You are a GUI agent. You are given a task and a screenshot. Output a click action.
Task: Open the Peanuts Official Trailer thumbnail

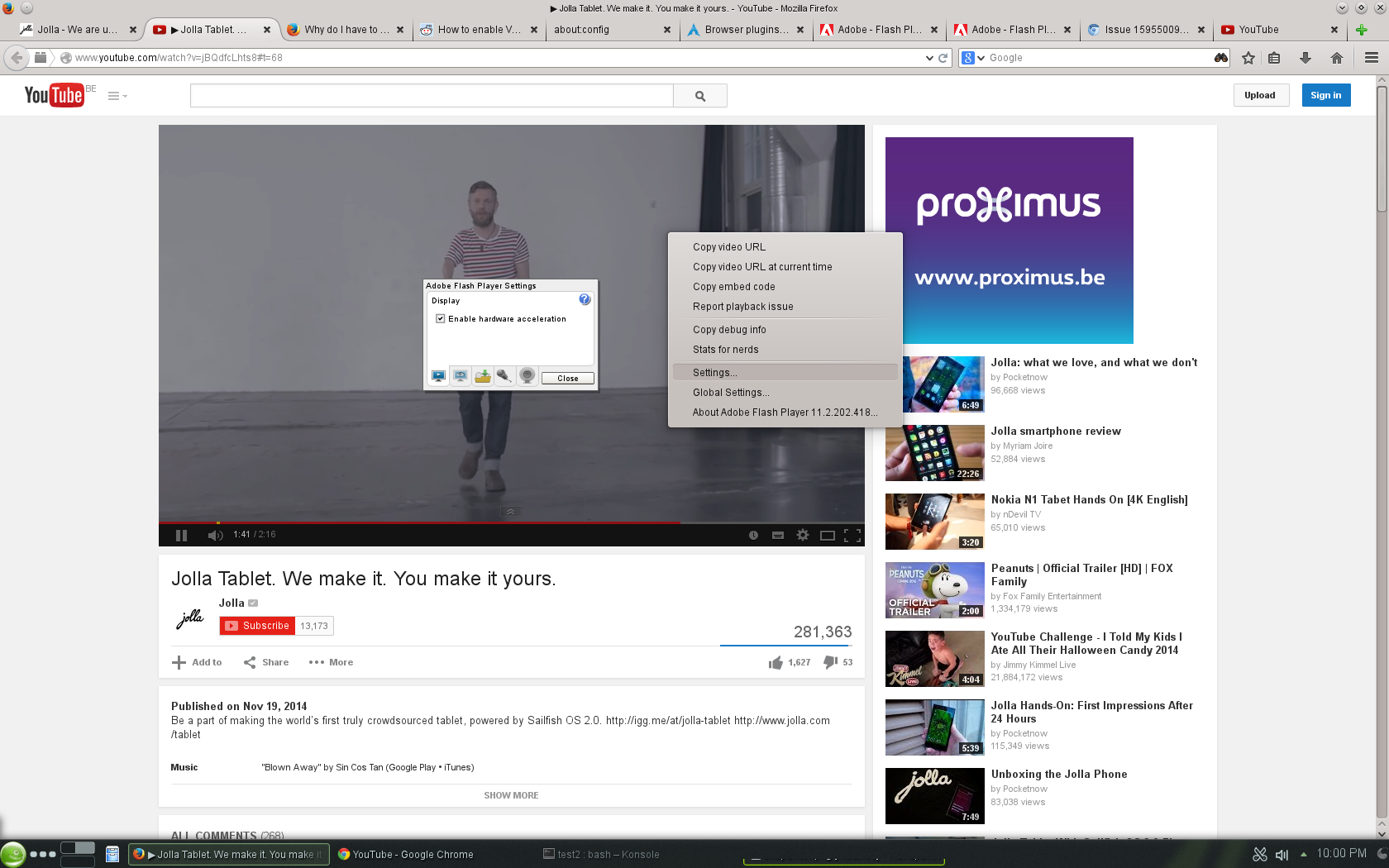point(935,590)
